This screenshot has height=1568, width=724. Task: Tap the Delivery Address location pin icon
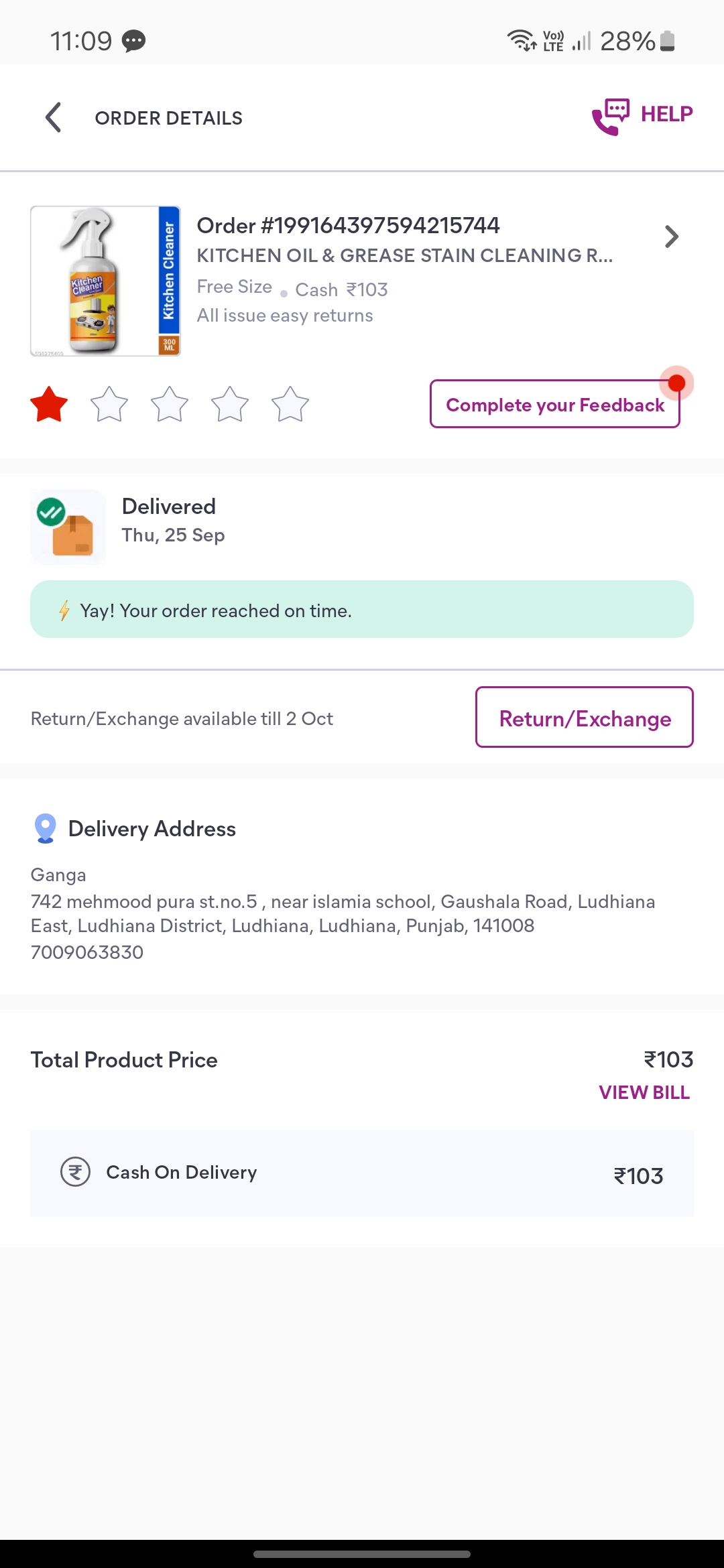click(x=45, y=828)
